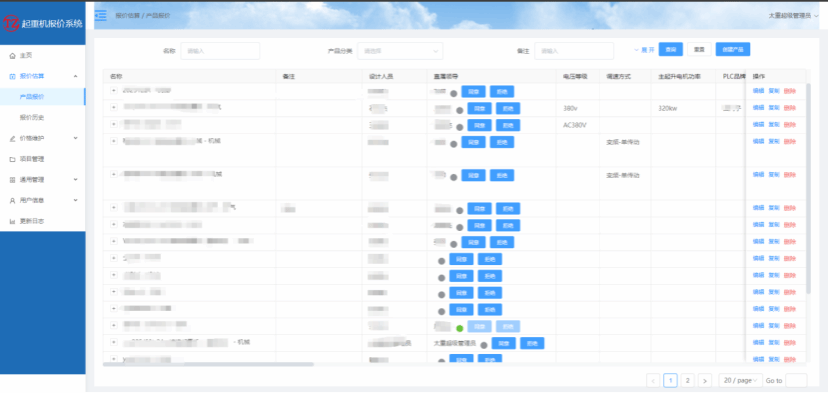This screenshot has height=393, width=828.
Task: Click the 价格维护 pencil icon in sidebar
Action: [x=13, y=138]
